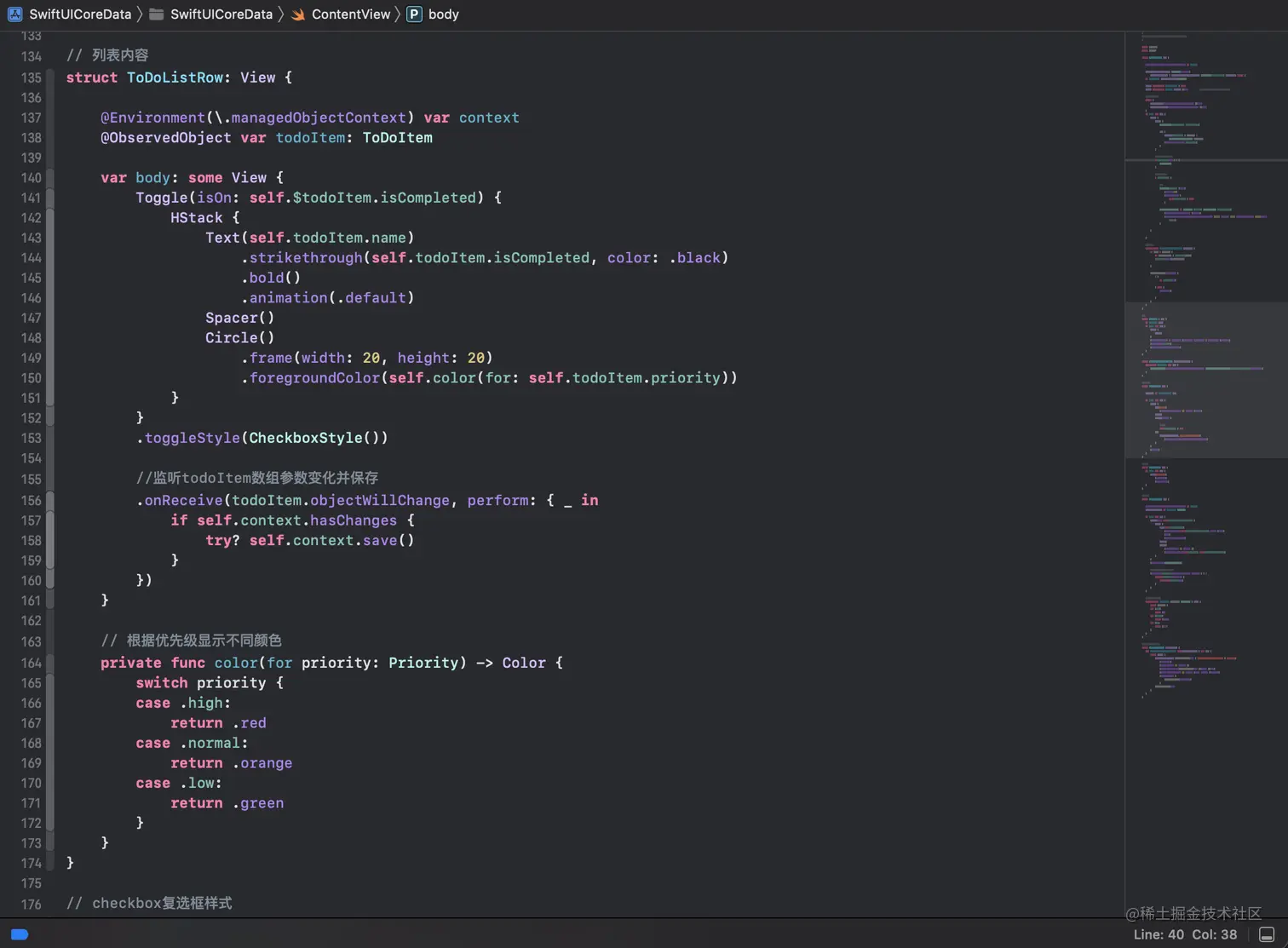Click managedObjectContext key path
The width and height of the screenshot is (1288, 948).
click(x=319, y=118)
